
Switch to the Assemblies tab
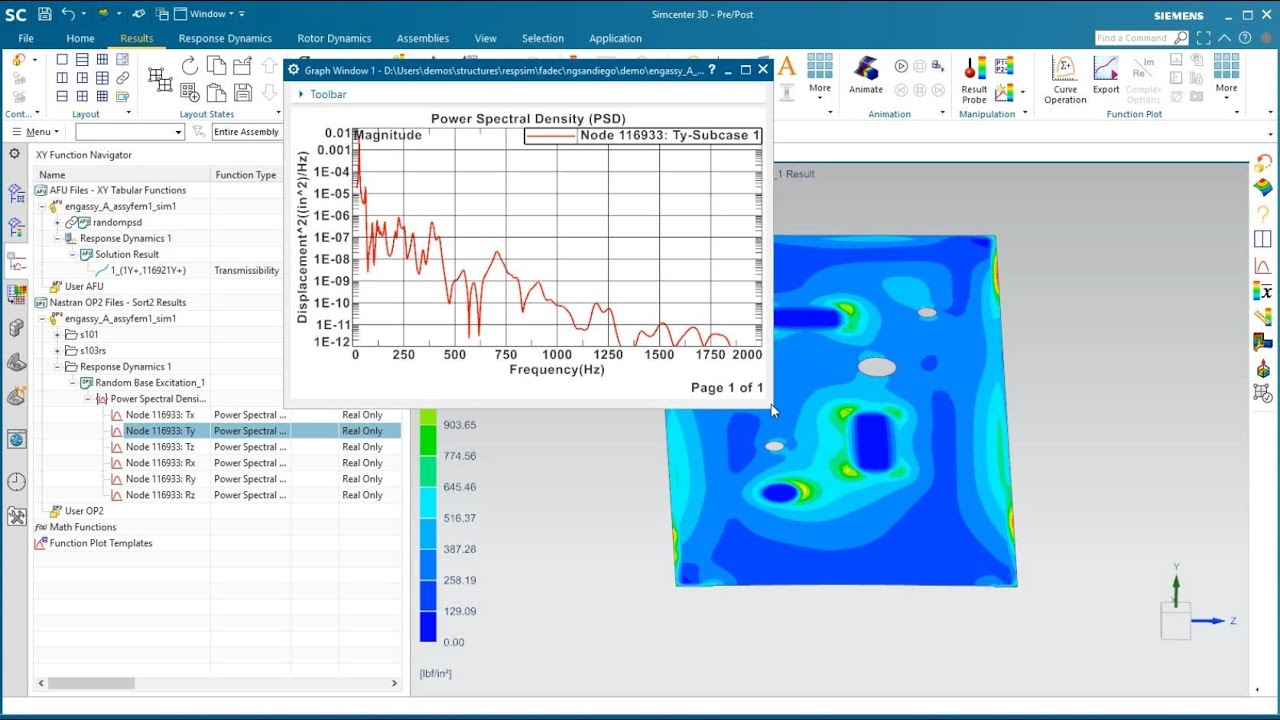[423, 38]
